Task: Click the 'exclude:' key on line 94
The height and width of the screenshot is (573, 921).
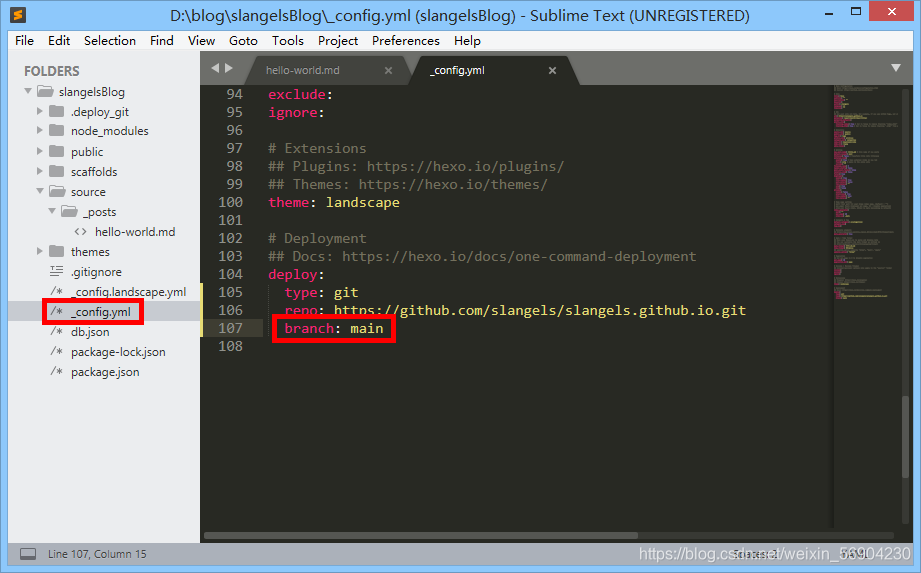Action: tap(300, 94)
